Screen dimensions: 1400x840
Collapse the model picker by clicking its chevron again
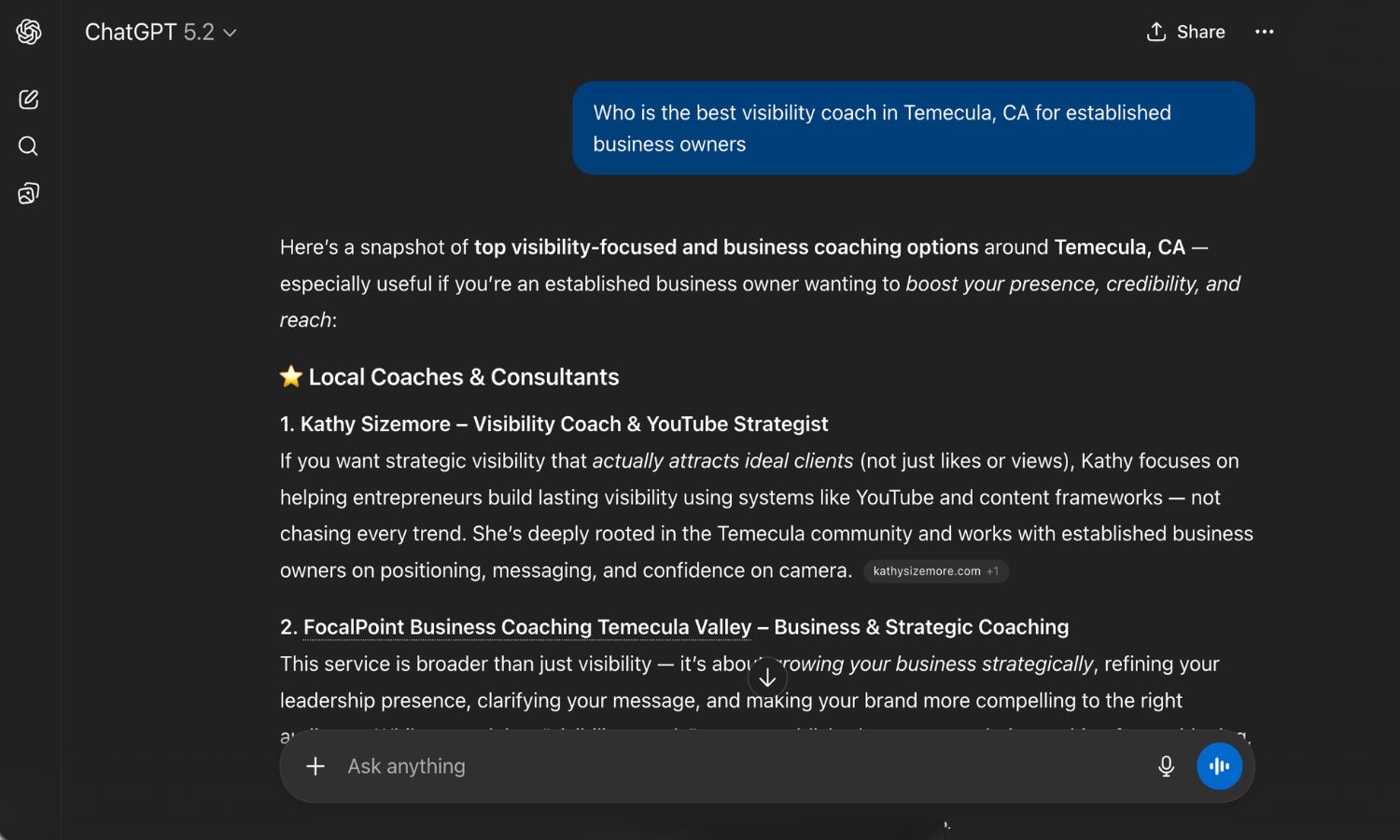(230, 32)
